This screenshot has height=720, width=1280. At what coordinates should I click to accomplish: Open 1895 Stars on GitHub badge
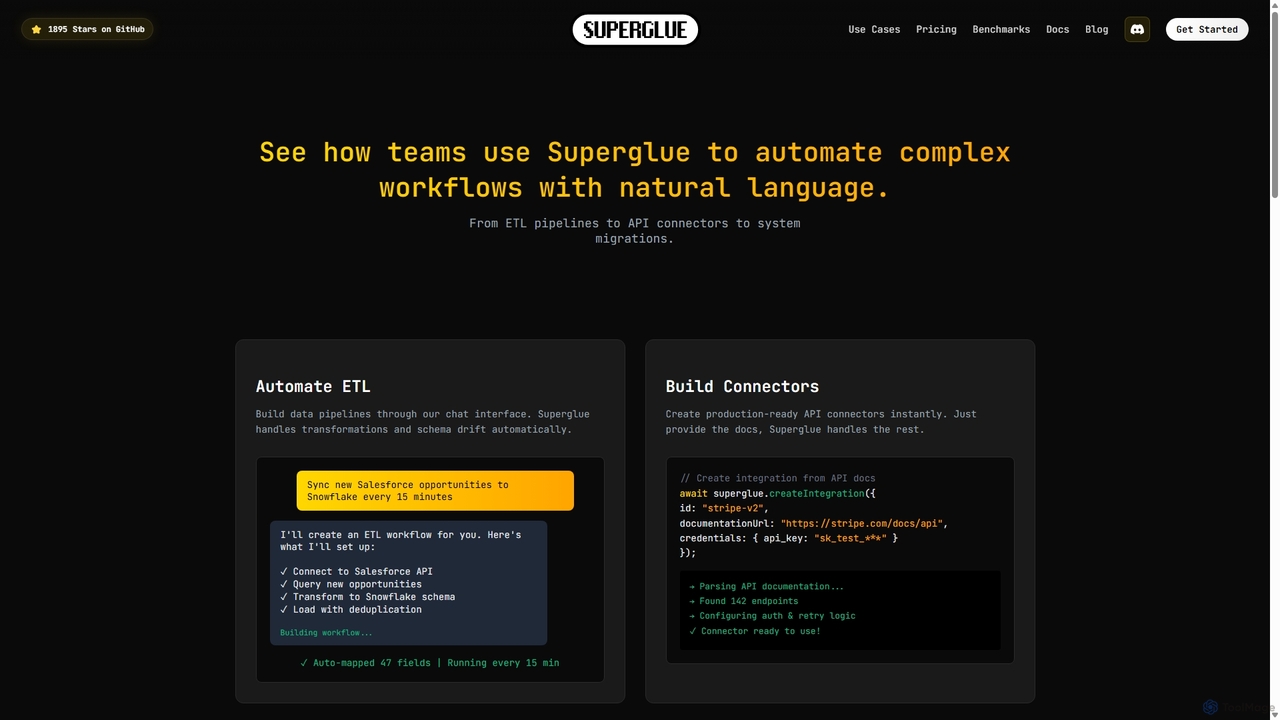point(87,29)
